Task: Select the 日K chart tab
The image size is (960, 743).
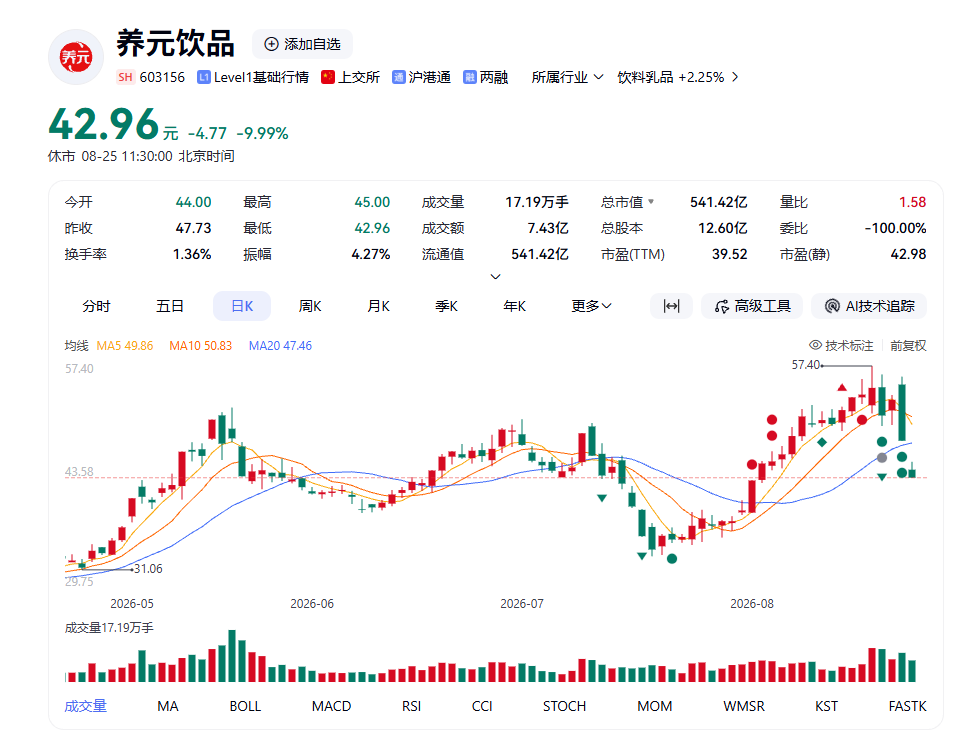Action: point(242,306)
